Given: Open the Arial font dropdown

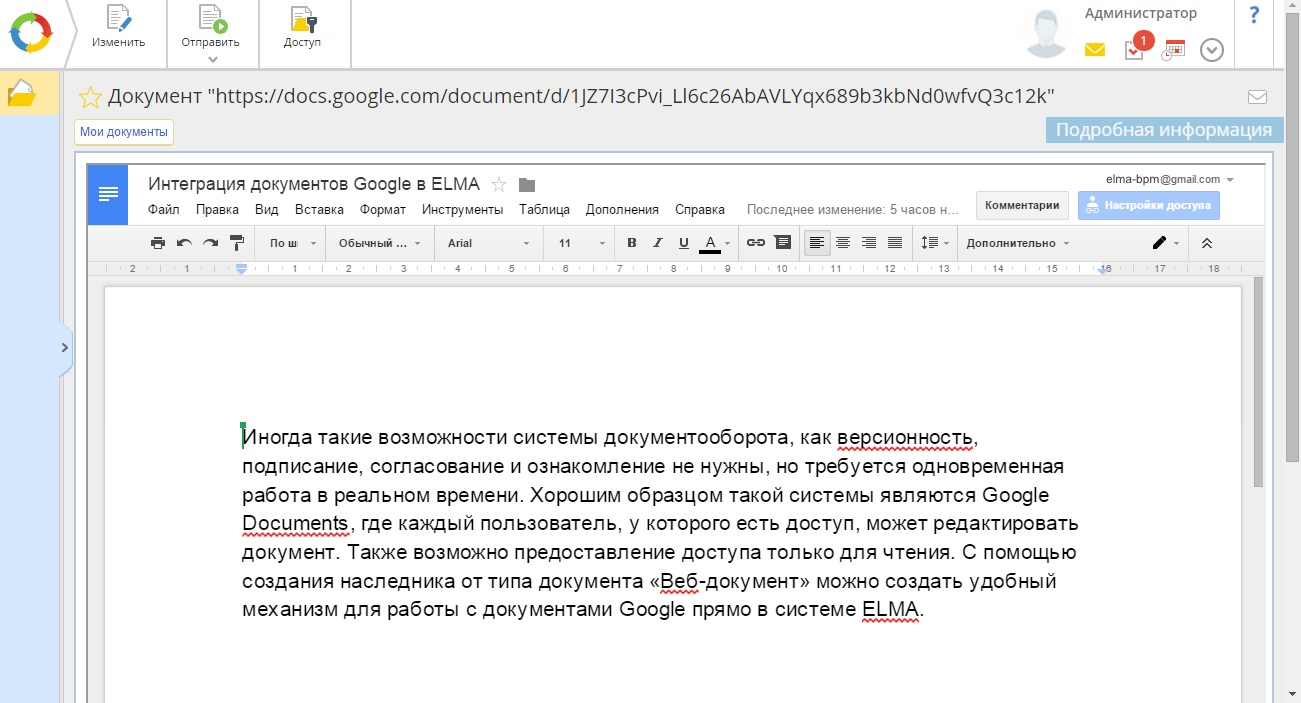Looking at the screenshot, I should 489,243.
